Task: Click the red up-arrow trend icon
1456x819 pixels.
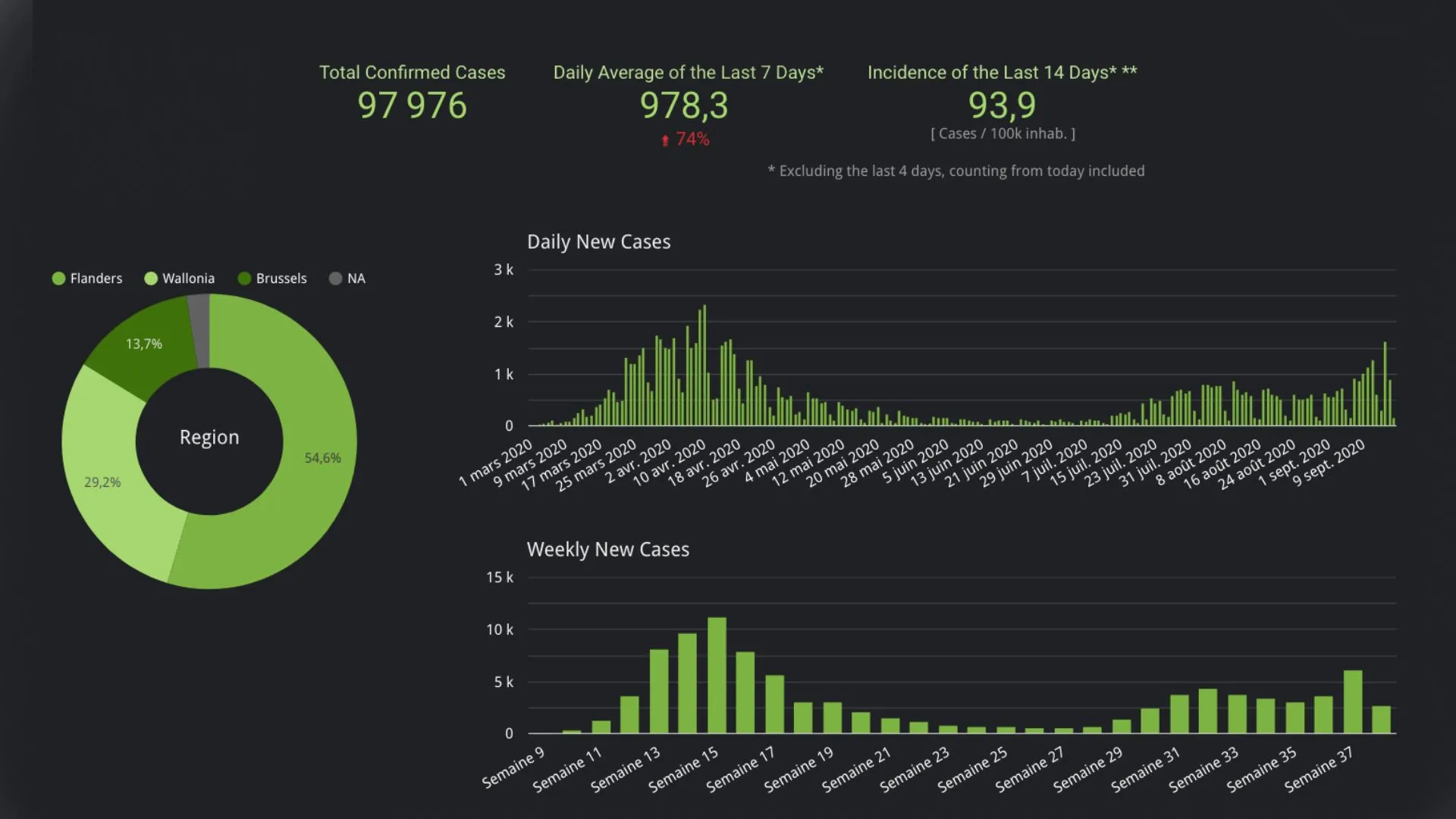Action: click(x=665, y=140)
